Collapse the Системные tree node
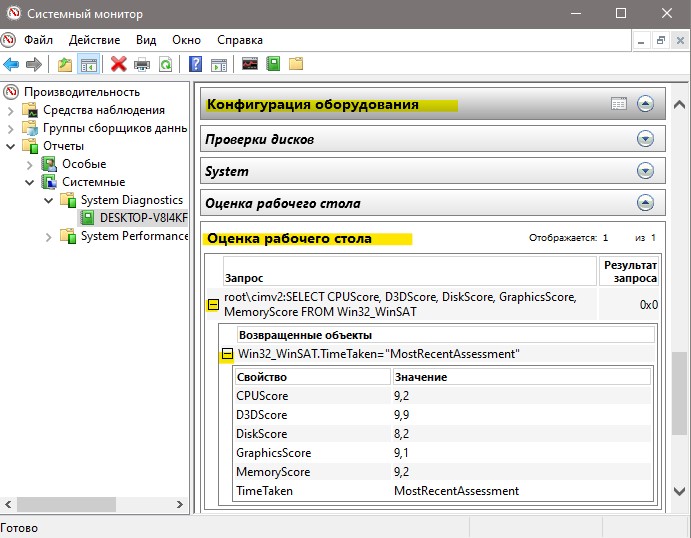This screenshot has width=691, height=538. [x=30, y=182]
